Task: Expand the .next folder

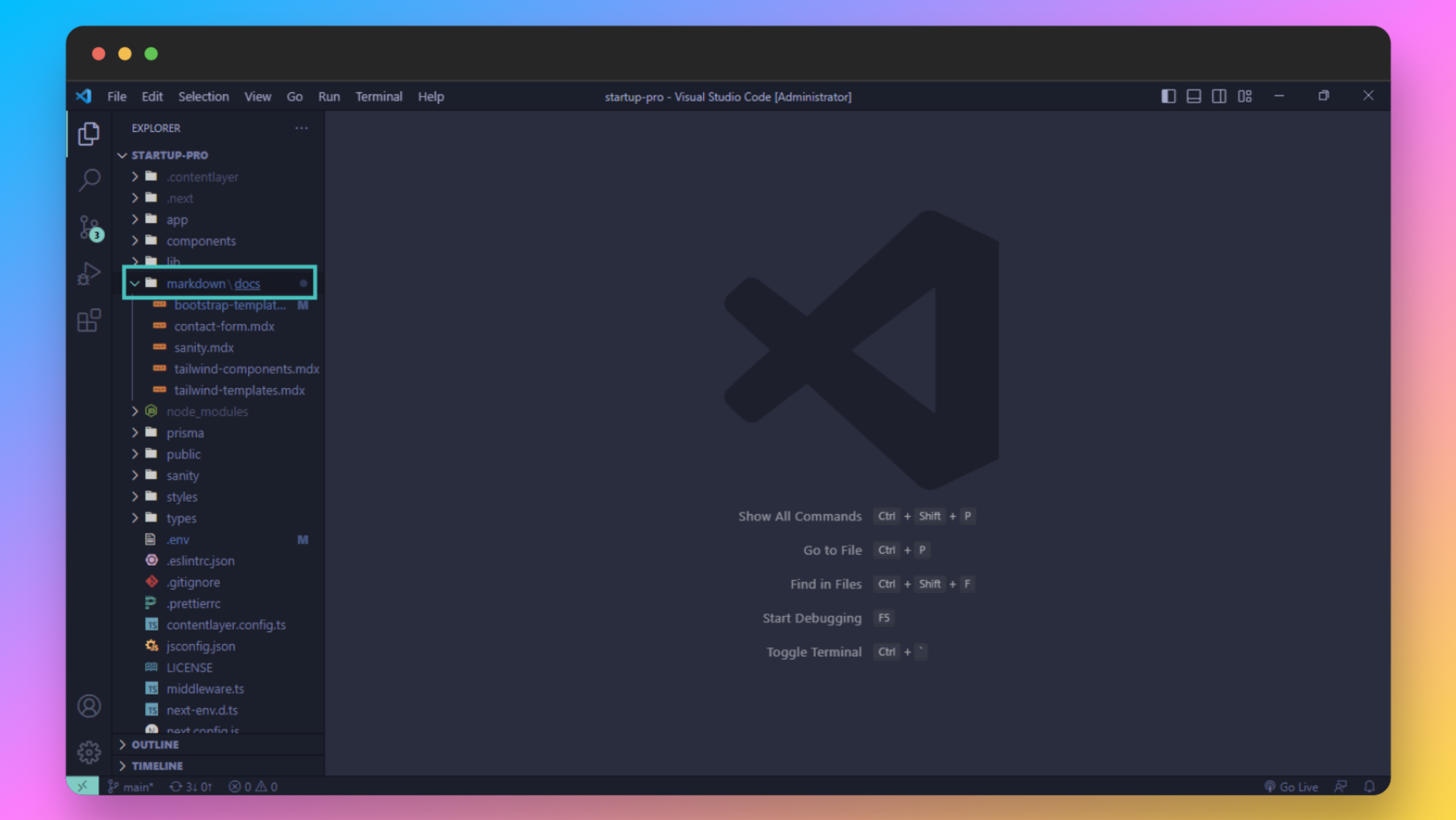Action: 218,198
